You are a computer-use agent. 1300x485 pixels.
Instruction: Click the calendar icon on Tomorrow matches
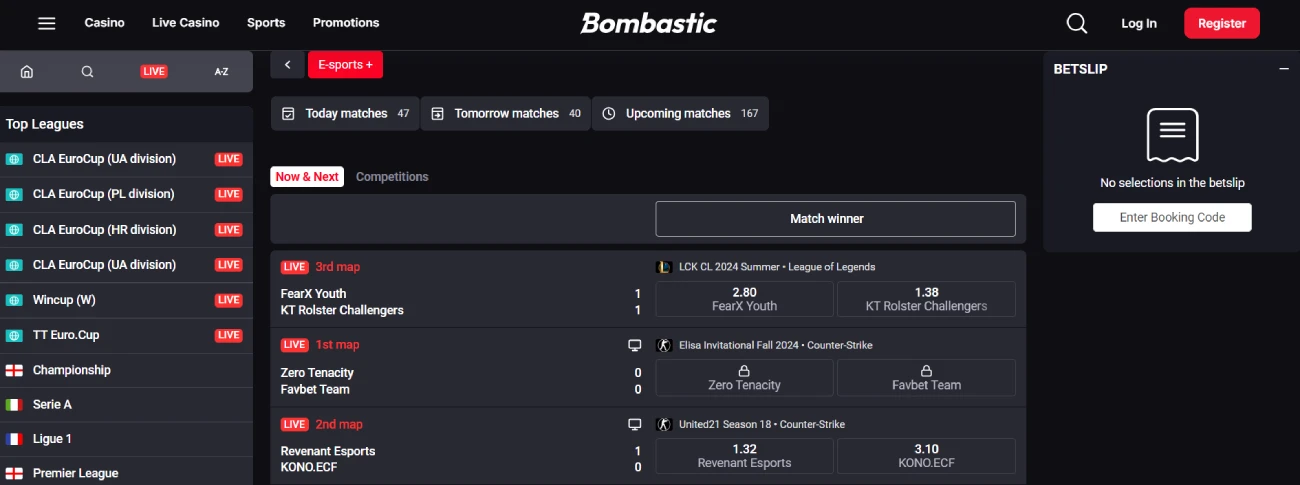point(437,114)
